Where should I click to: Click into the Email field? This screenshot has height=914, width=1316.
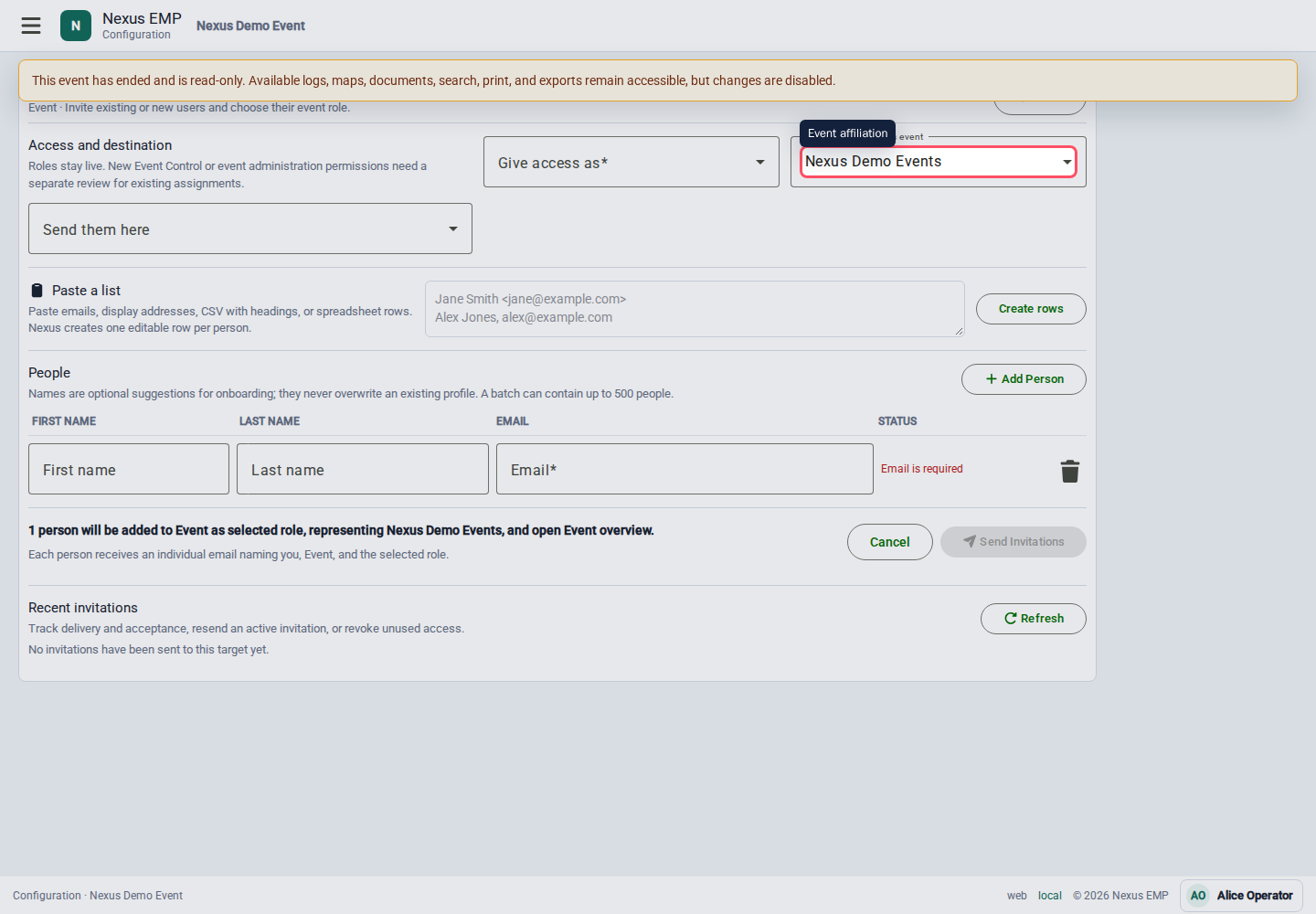(x=685, y=469)
